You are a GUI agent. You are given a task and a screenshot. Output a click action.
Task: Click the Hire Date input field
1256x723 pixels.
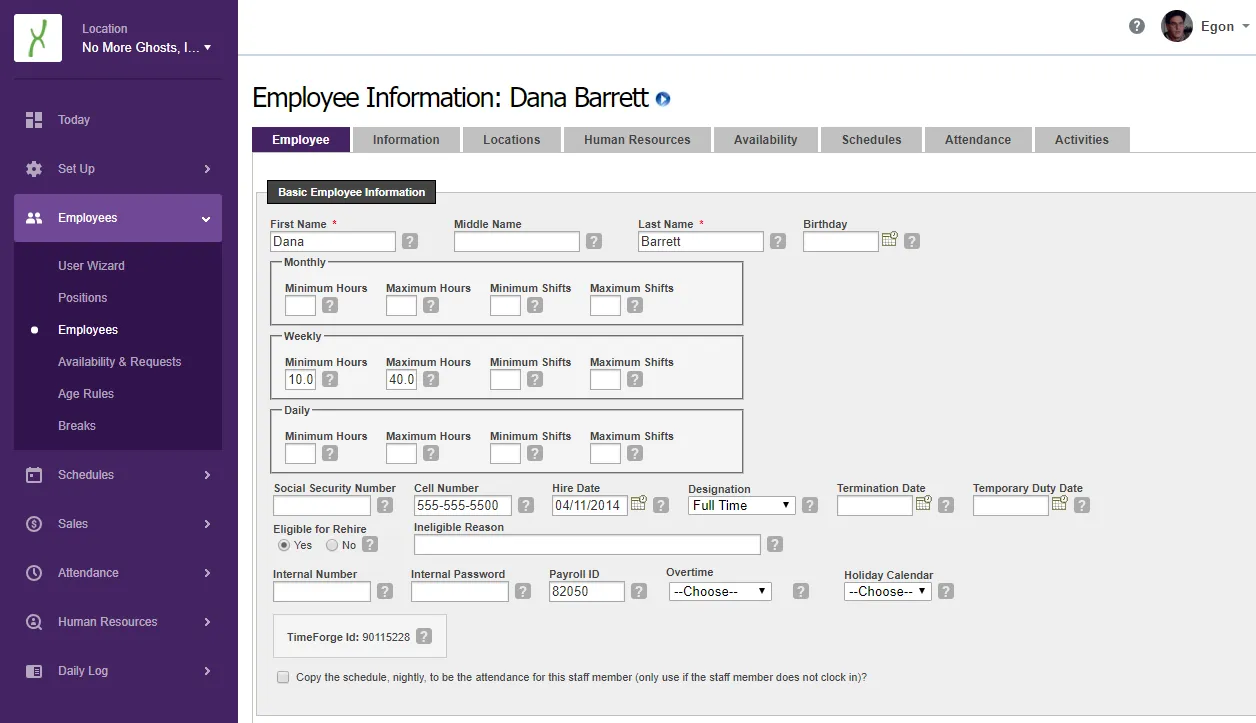pos(590,505)
